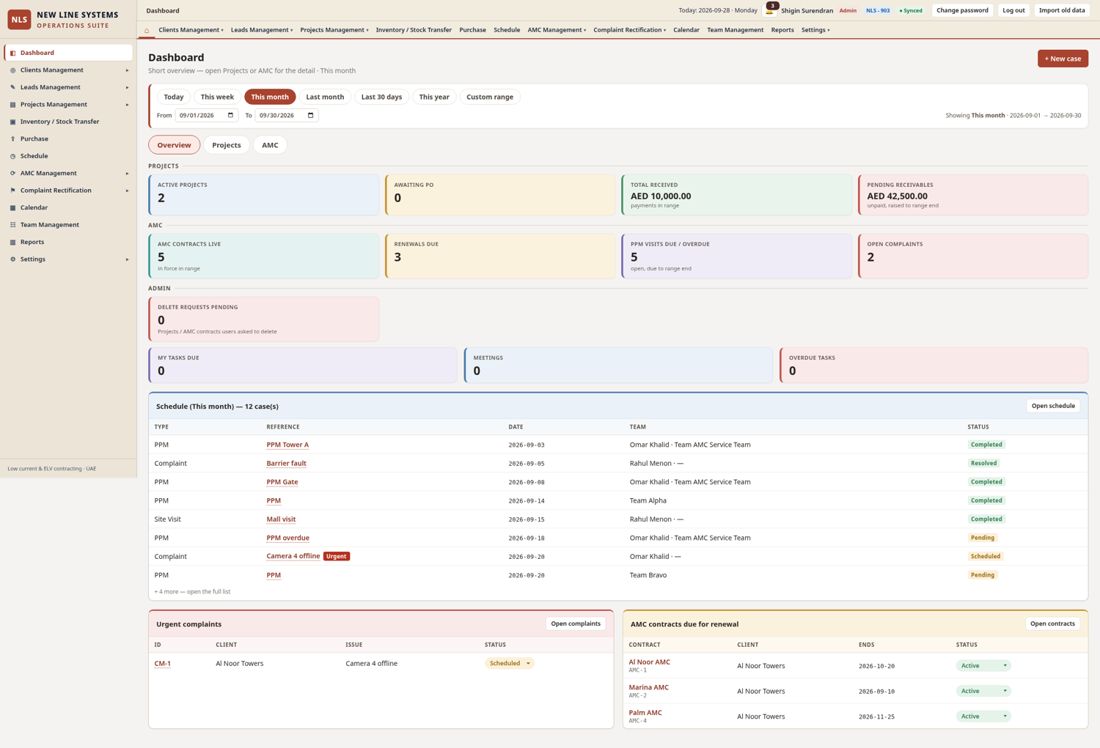1100x748 pixels.
Task: Click the Reports sidebar icon
Action: tap(13, 242)
